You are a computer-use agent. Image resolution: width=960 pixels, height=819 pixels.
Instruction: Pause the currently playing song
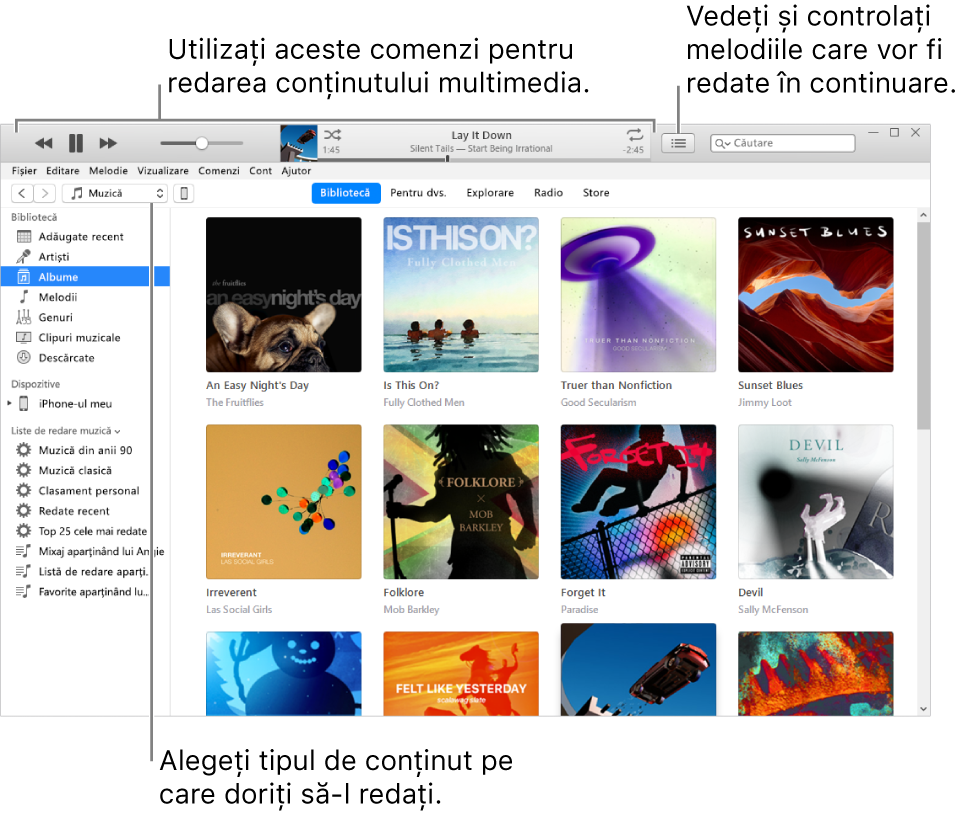click(x=75, y=142)
